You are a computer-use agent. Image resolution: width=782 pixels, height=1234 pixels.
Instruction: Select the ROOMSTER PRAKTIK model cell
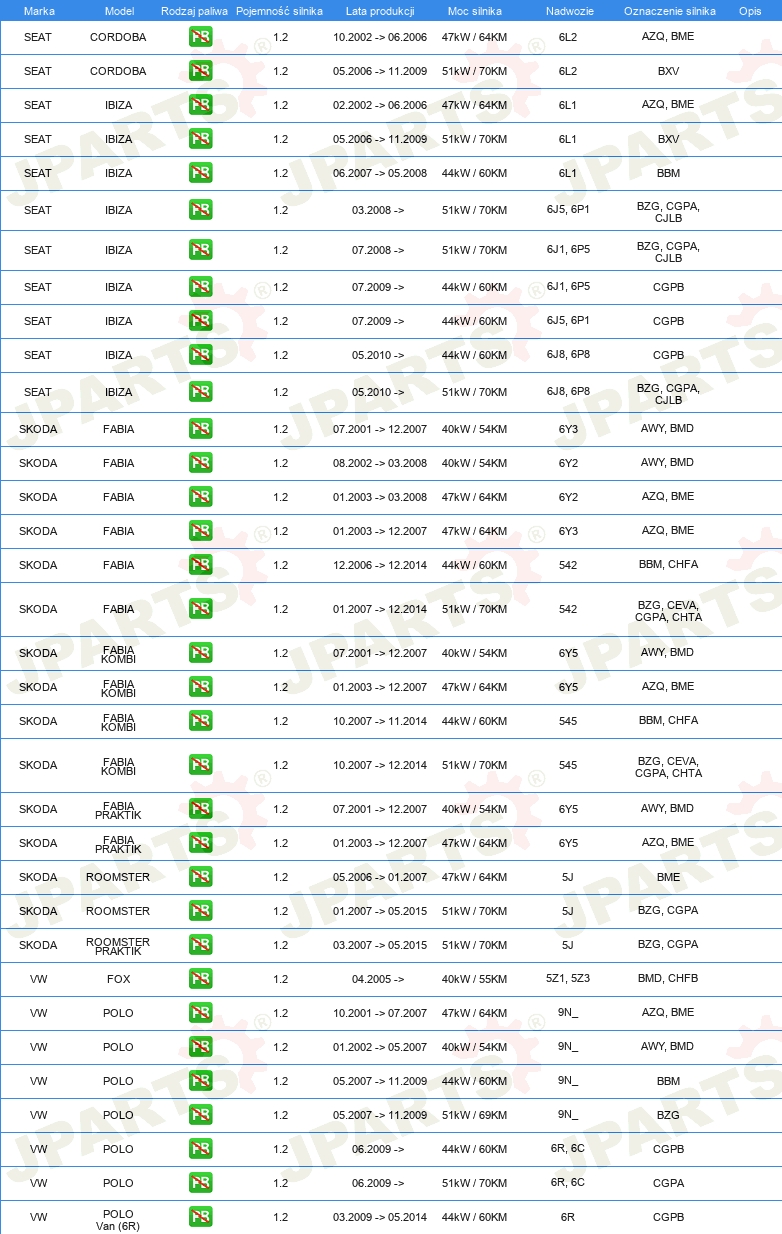click(118, 947)
